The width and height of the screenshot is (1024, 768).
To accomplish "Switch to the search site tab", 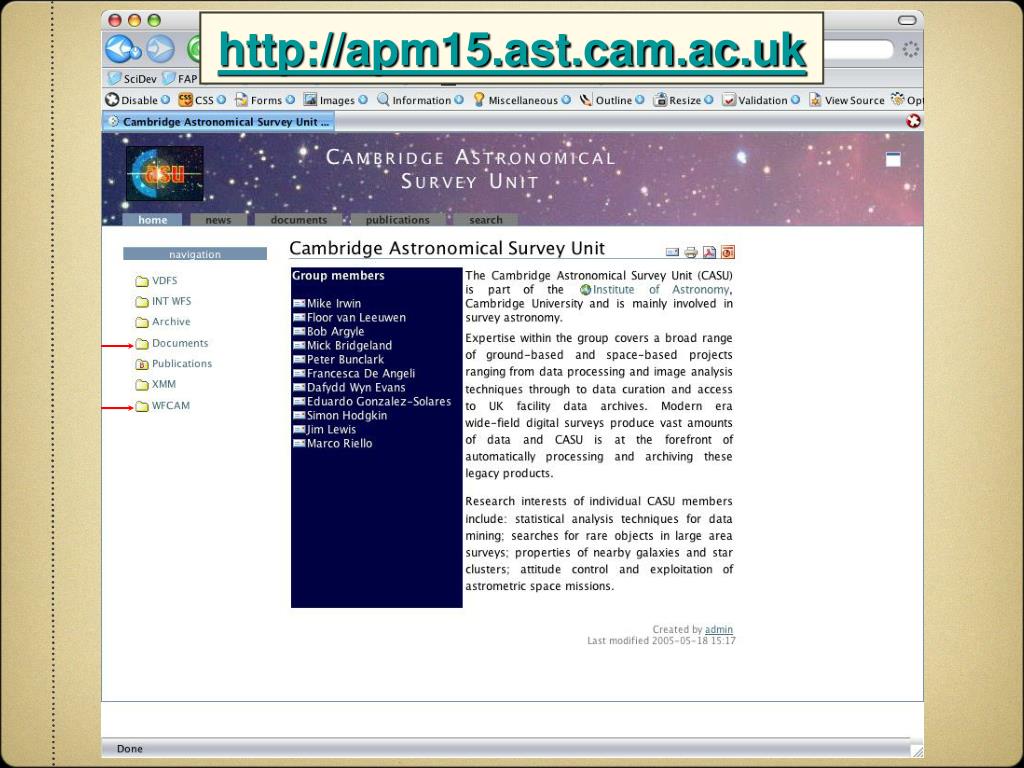I will coord(486,220).
